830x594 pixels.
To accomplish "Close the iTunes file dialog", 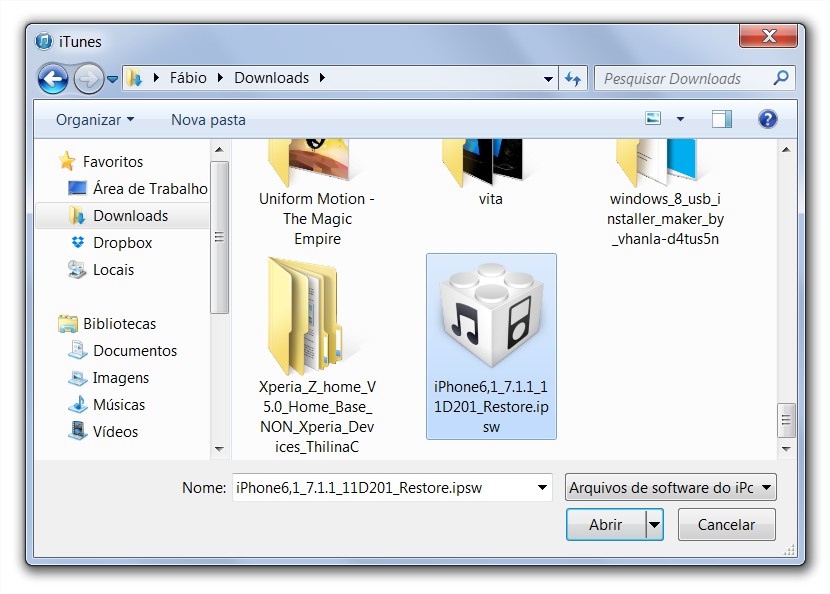I will pos(769,35).
